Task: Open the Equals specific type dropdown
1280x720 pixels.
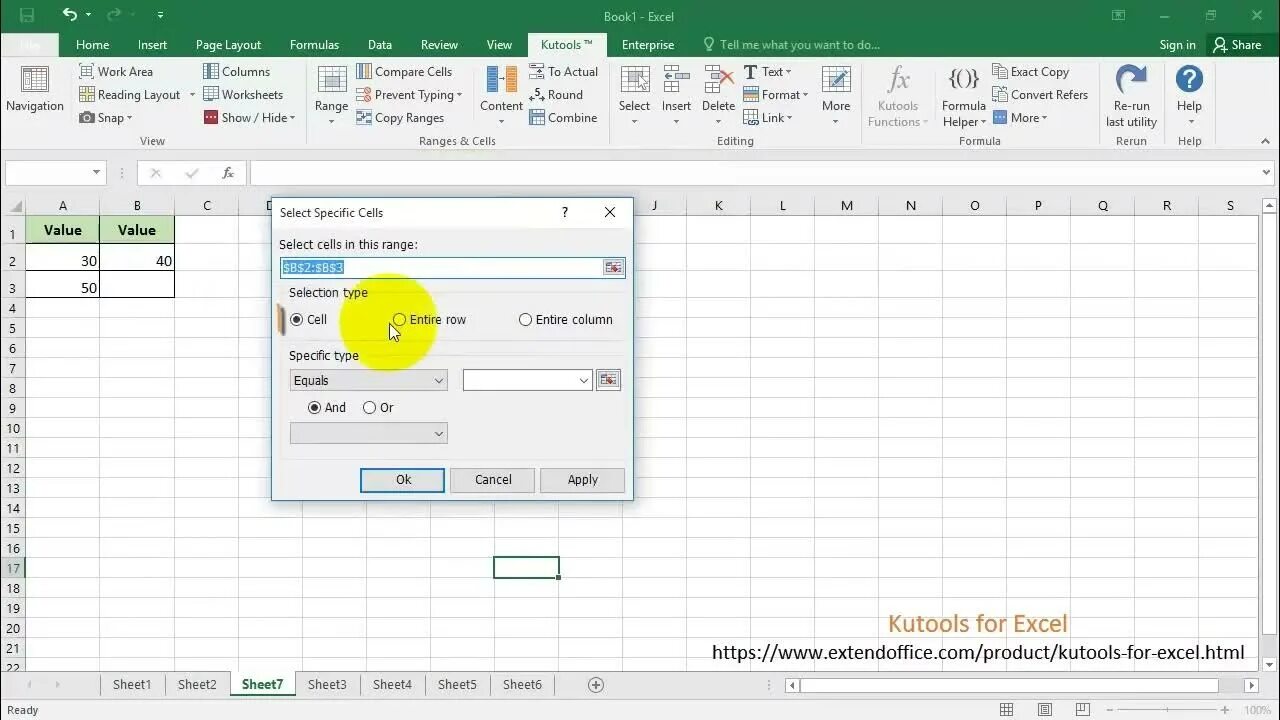Action: (368, 380)
